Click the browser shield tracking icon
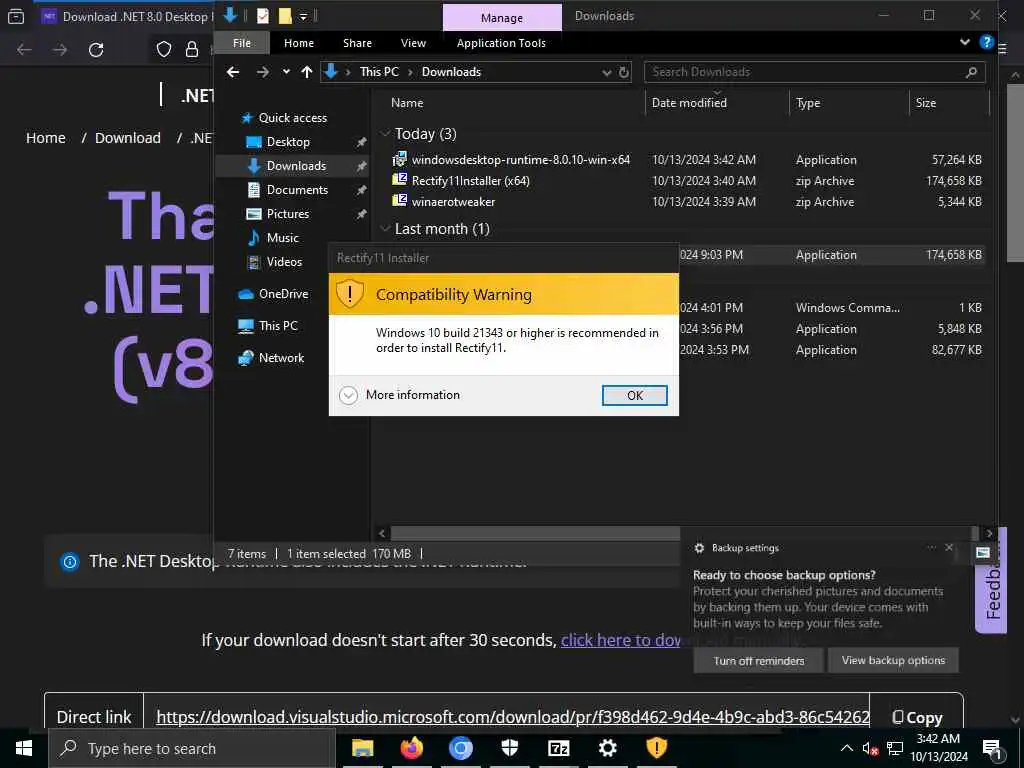The image size is (1024, 768). coord(163,50)
